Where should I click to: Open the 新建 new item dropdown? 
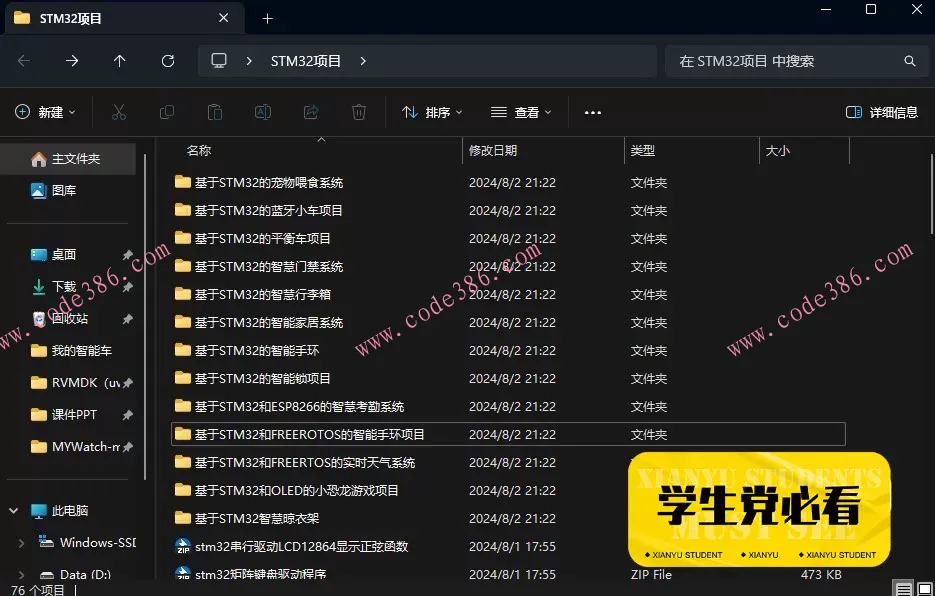(45, 111)
